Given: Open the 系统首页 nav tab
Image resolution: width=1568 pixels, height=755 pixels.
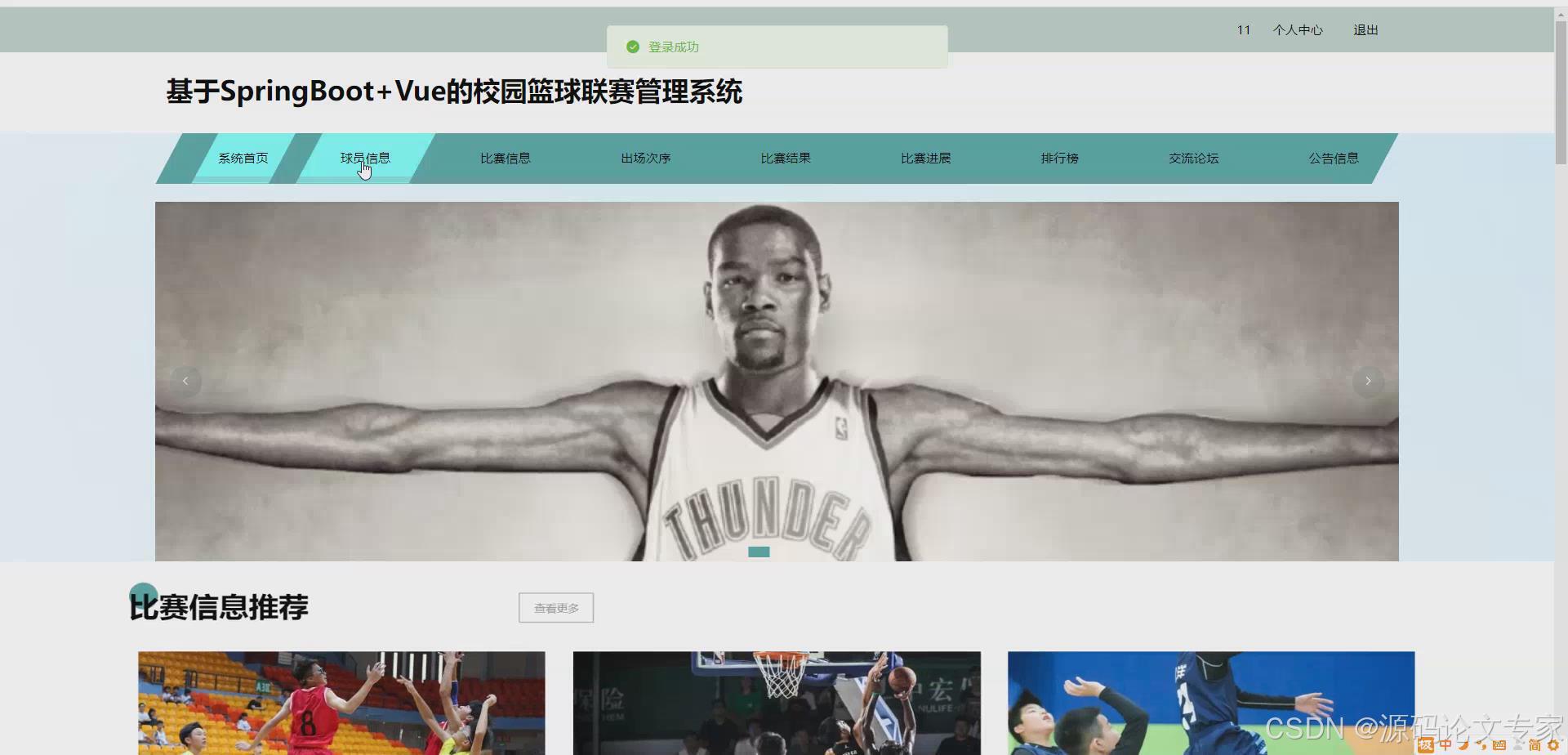Looking at the screenshot, I should (243, 159).
